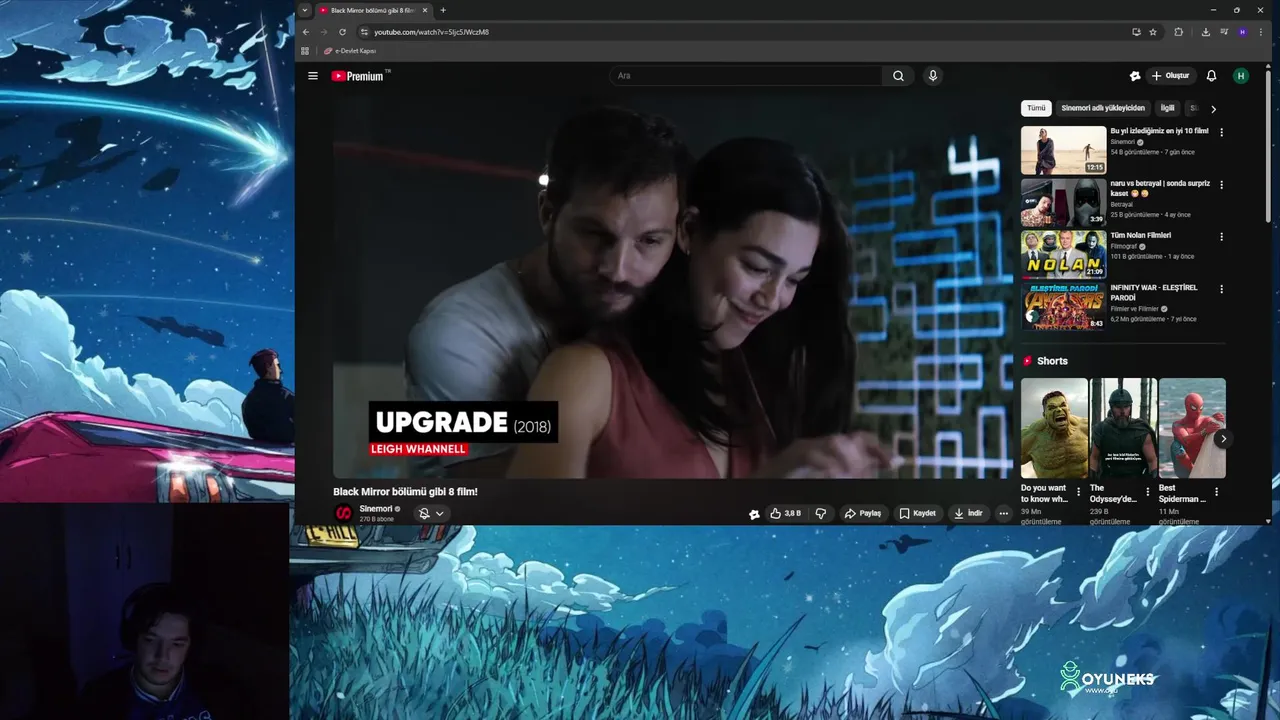Click site info icon in address bar
Screen dimensions: 1280x720
point(365,32)
